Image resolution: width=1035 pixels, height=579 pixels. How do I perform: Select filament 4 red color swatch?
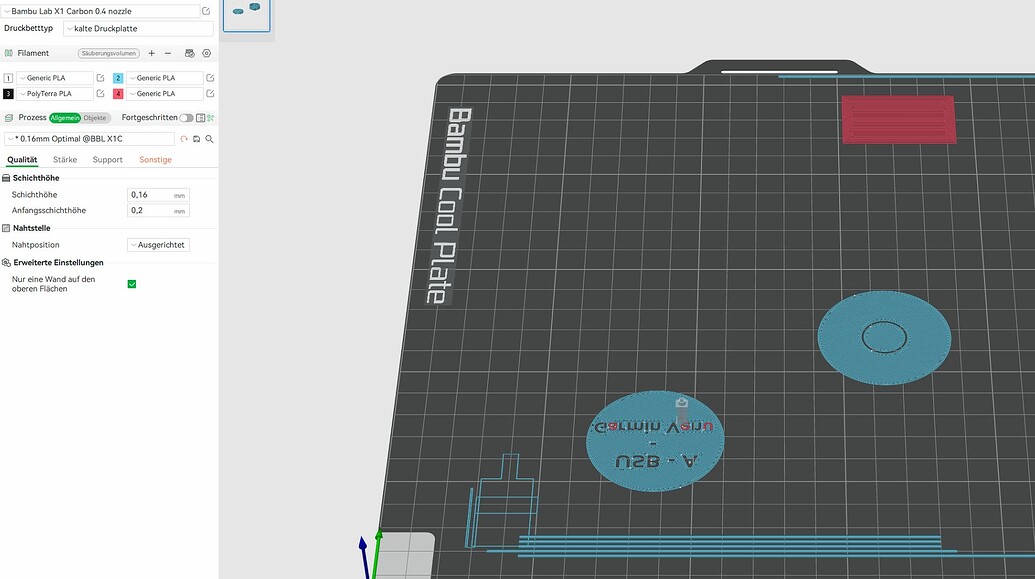click(x=118, y=94)
